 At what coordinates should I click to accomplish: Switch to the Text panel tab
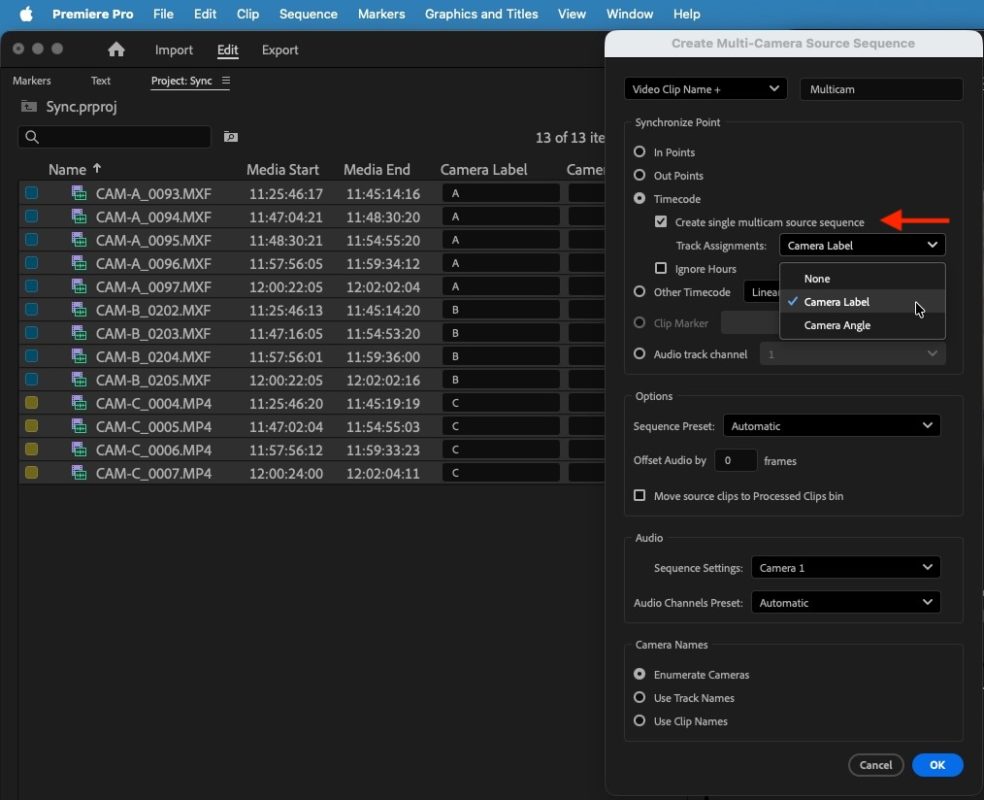(x=100, y=80)
